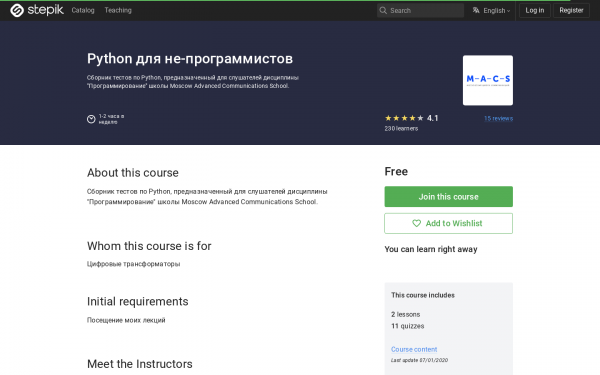Click the '2 lessons' text
The width and height of the screenshot is (600, 375).
coord(406,315)
